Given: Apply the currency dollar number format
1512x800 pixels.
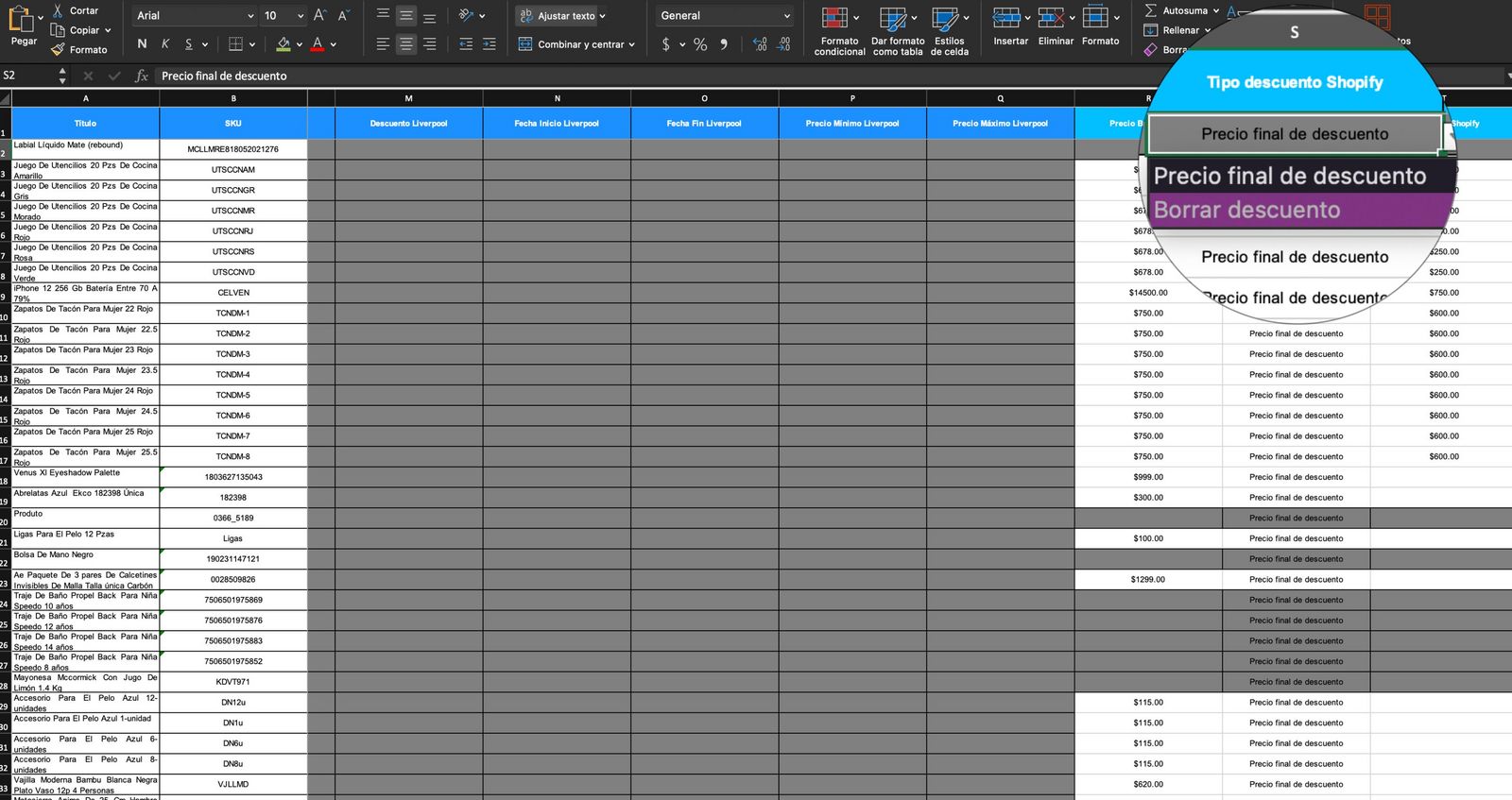Looking at the screenshot, I should [x=666, y=43].
